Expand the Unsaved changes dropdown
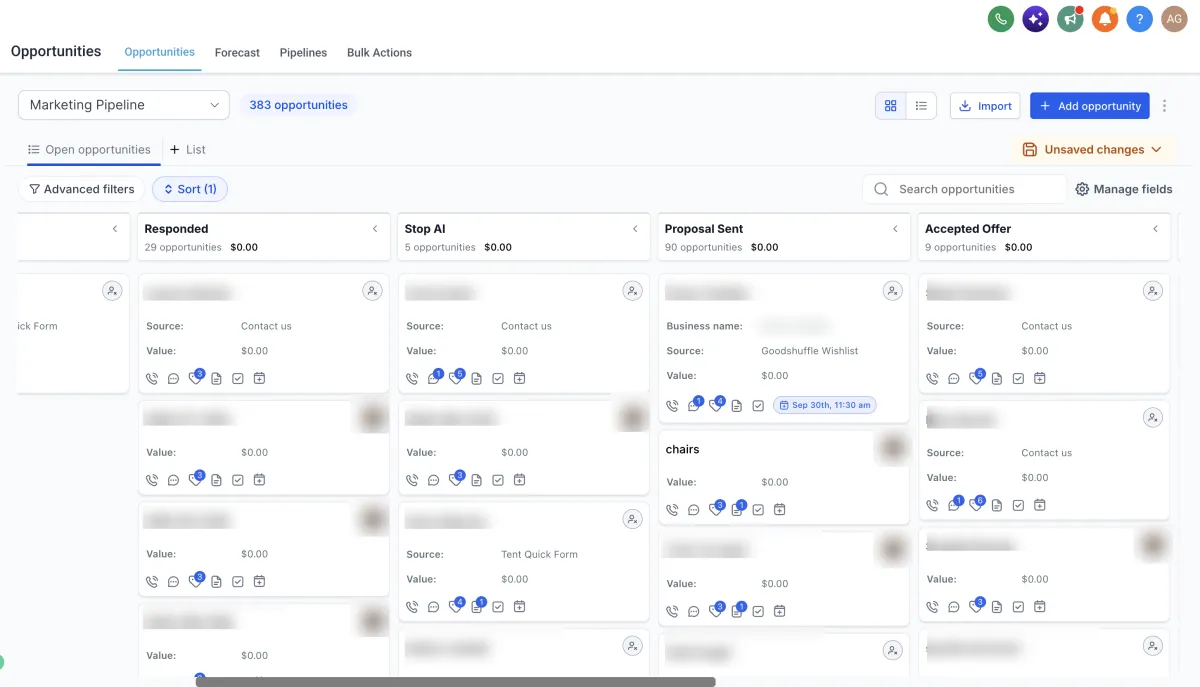The width and height of the screenshot is (1200, 687). click(x=1093, y=150)
